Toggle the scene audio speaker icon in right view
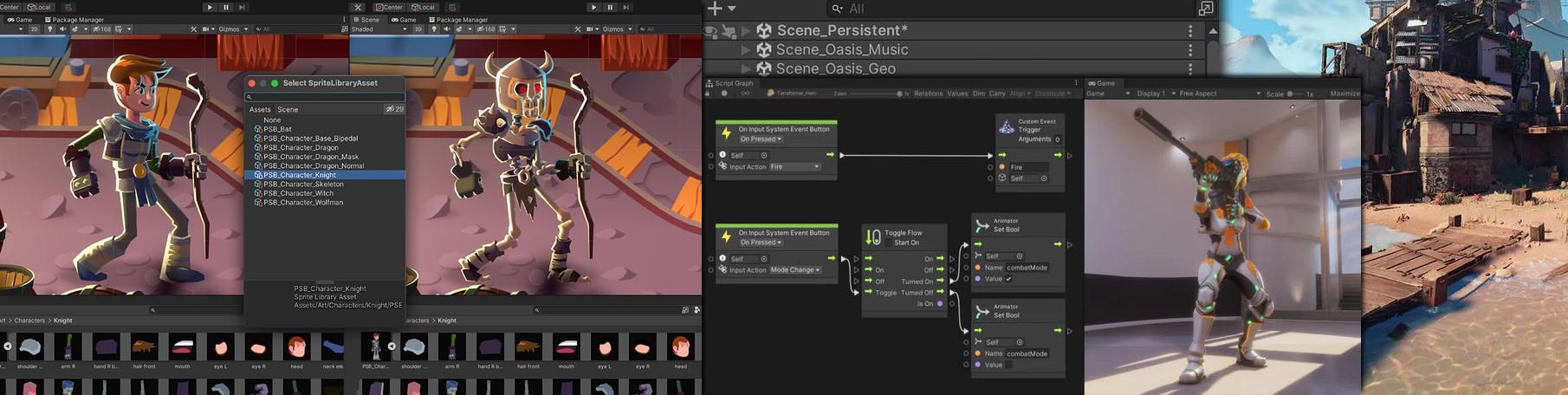Image resolution: width=1568 pixels, height=395 pixels. 446,29
